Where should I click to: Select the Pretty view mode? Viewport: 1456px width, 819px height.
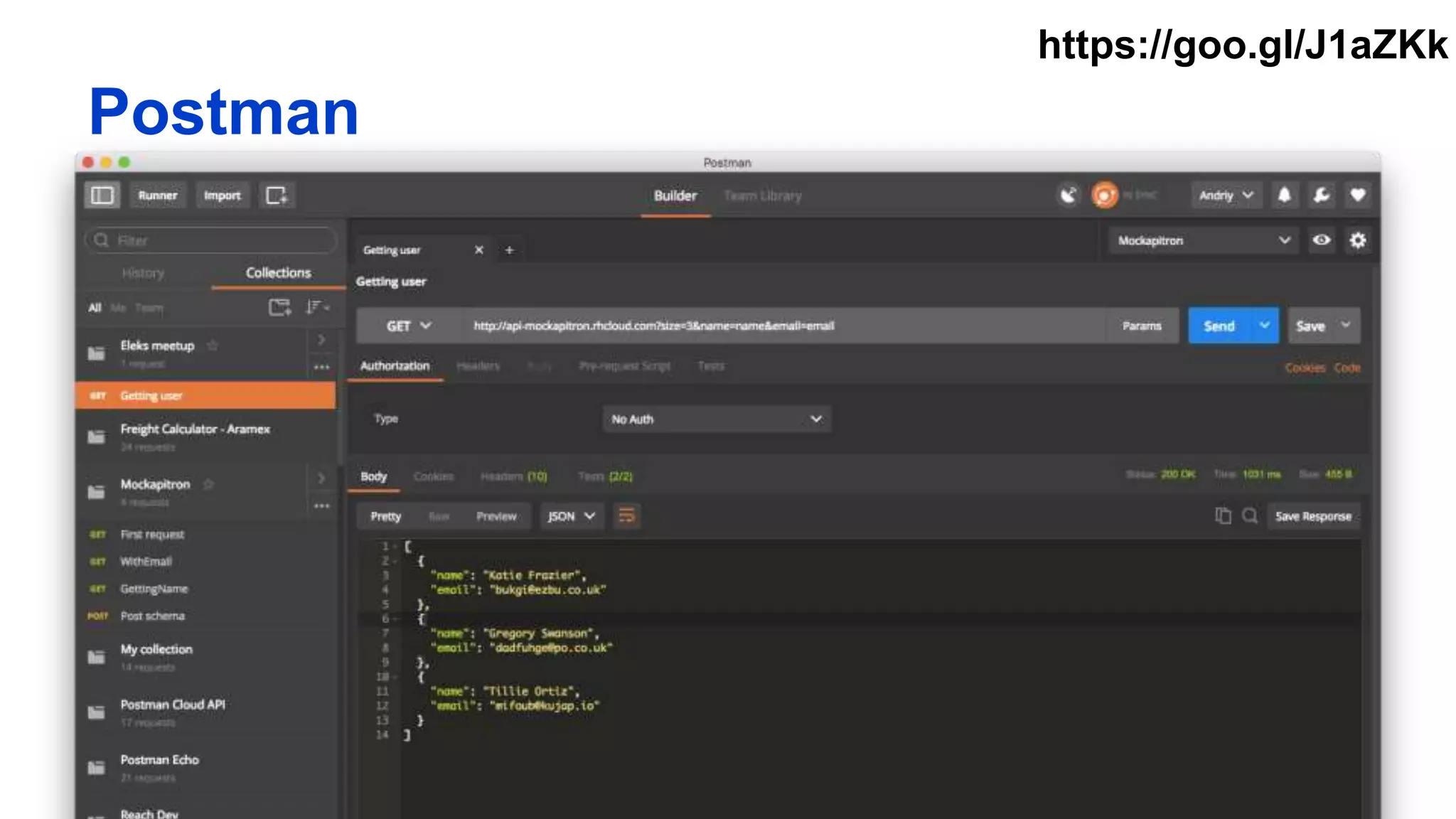coord(385,516)
